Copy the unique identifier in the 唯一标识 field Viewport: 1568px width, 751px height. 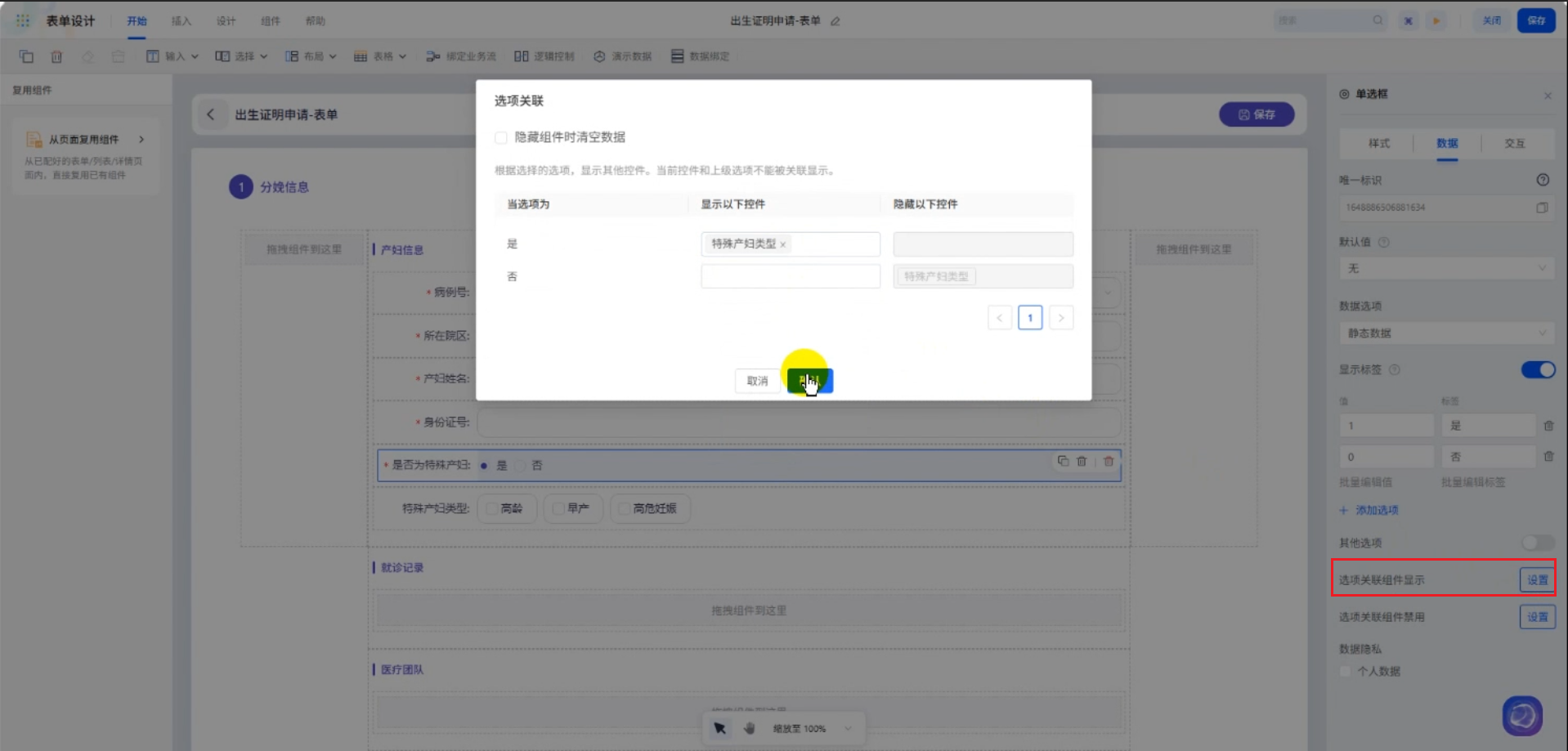tap(1542, 208)
